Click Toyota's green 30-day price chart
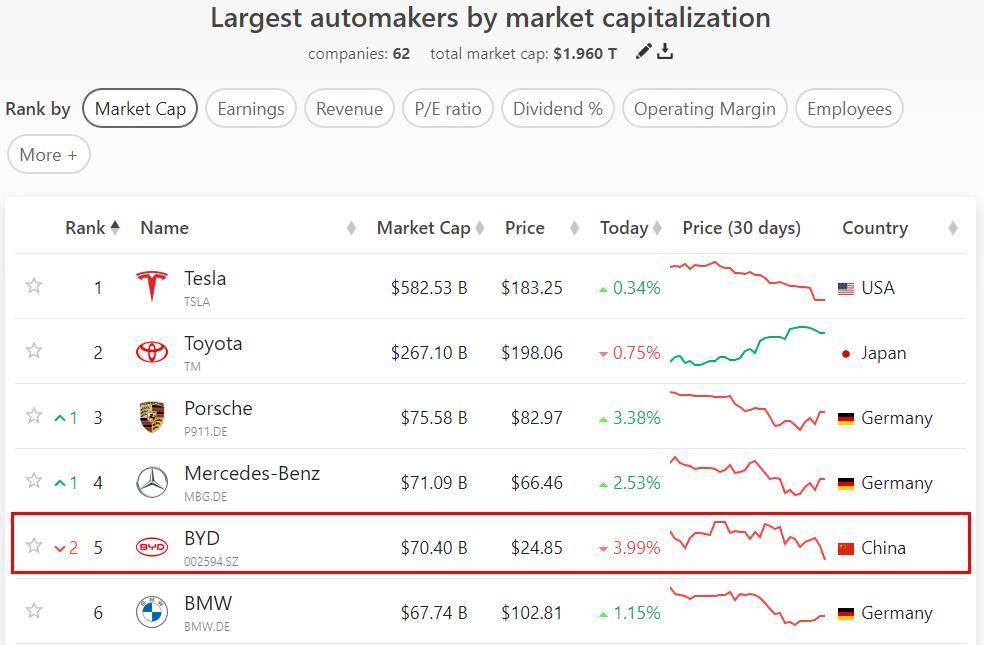The image size is (984, 645). point(747,346)
